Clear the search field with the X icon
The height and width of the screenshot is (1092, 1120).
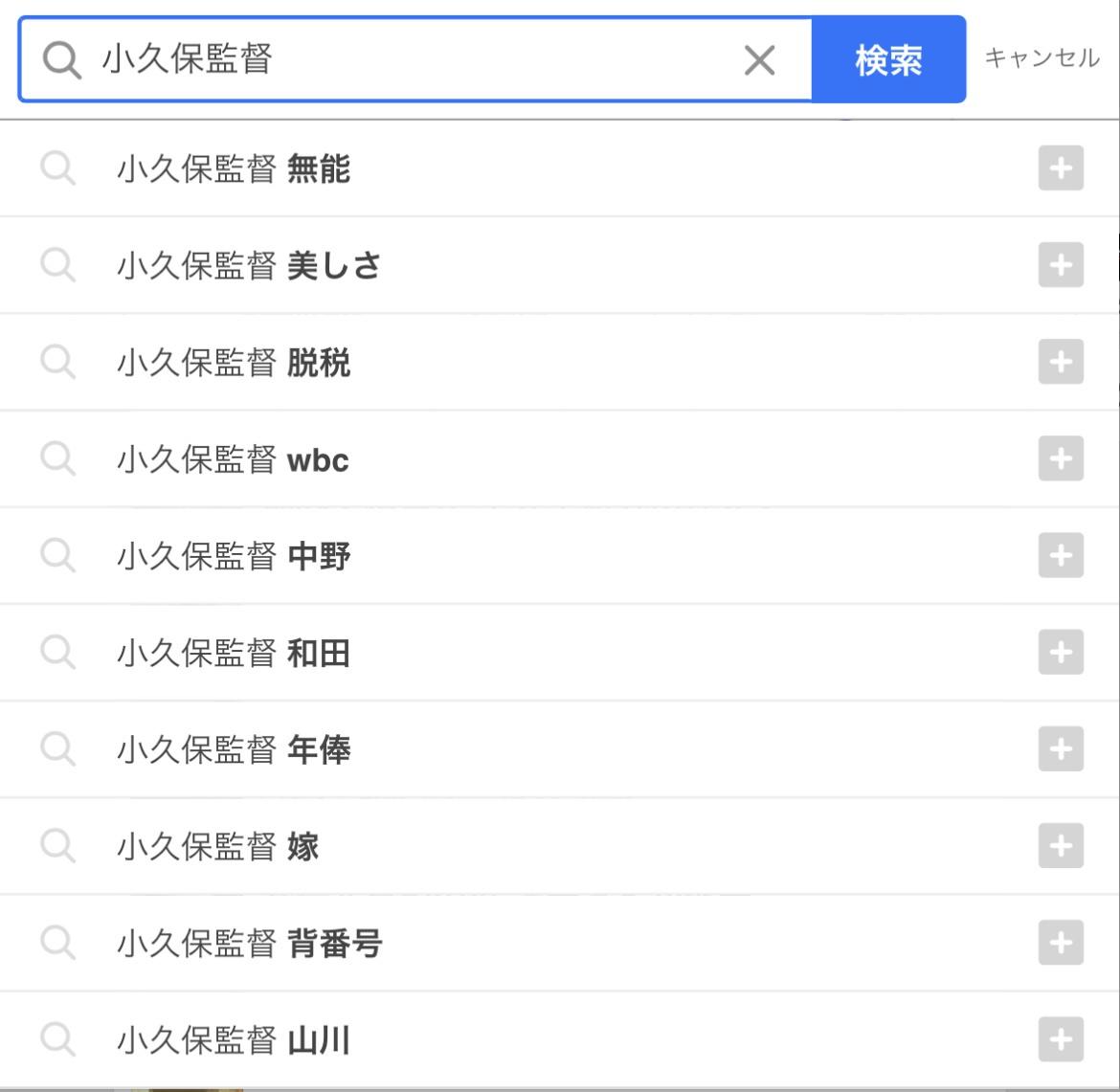pos(759,60)
